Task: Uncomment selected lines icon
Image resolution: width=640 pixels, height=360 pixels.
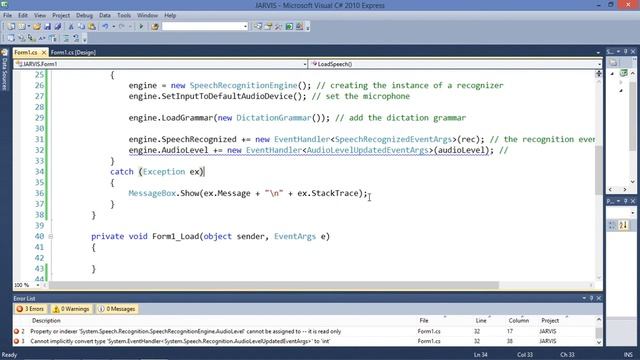Action: click(x=76, y=38)
